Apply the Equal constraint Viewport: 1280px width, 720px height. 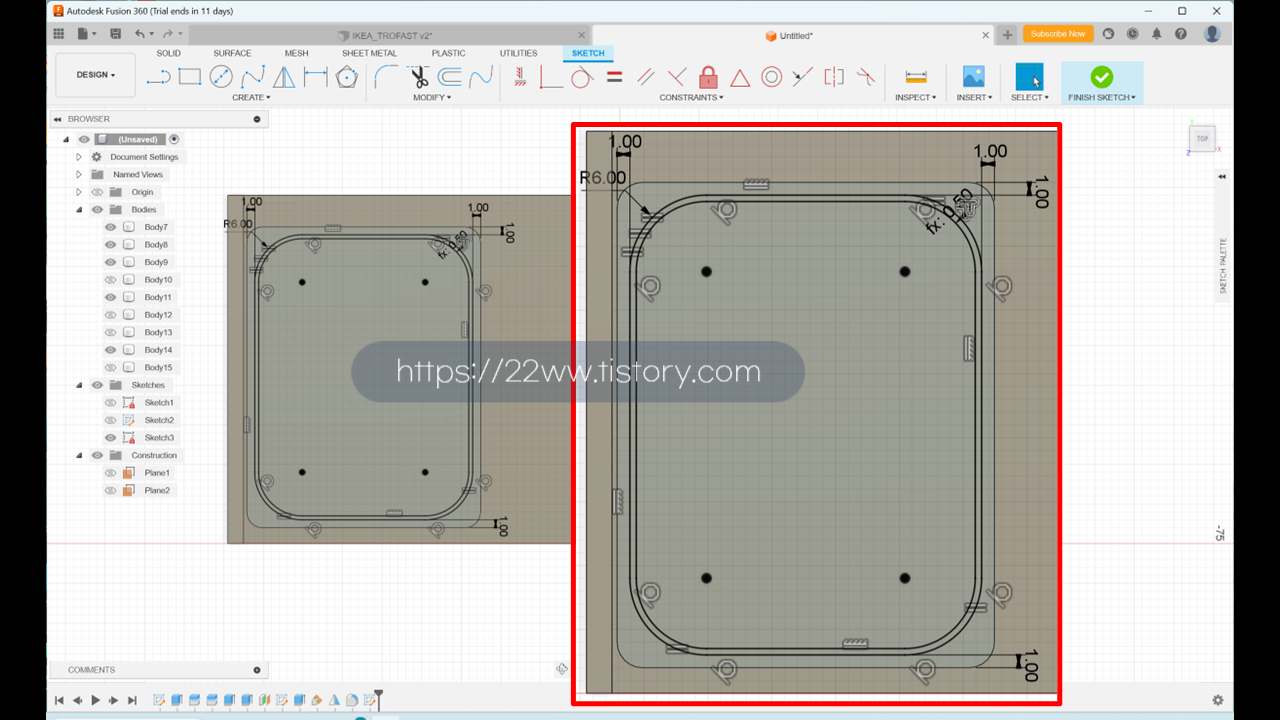point(614,77)
